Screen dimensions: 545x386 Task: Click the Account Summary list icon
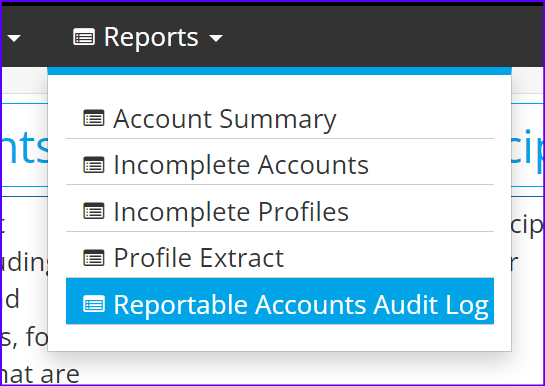tap(94, 118)
